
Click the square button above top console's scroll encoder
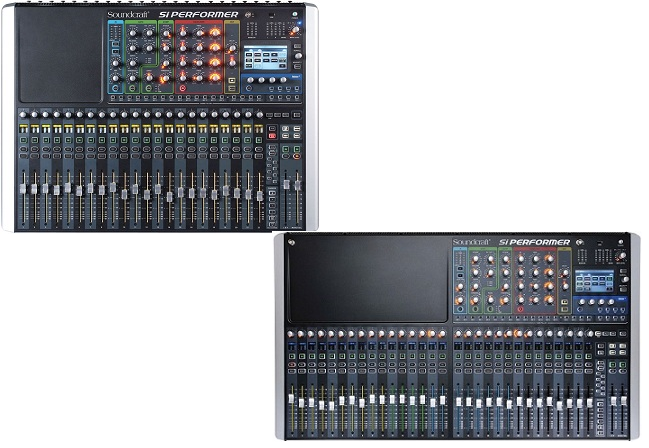(298, 46)
